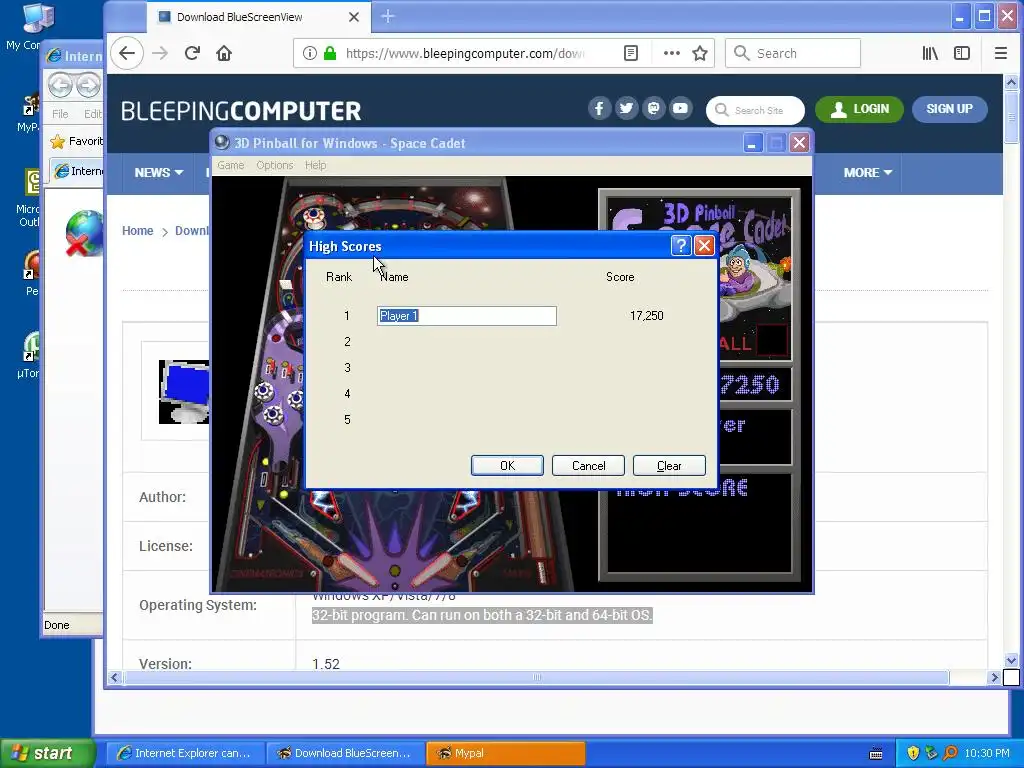The width and height of the screenshot is (1024, 768).
Task: Go forward in the browser
Action: [x=160, y=53]
